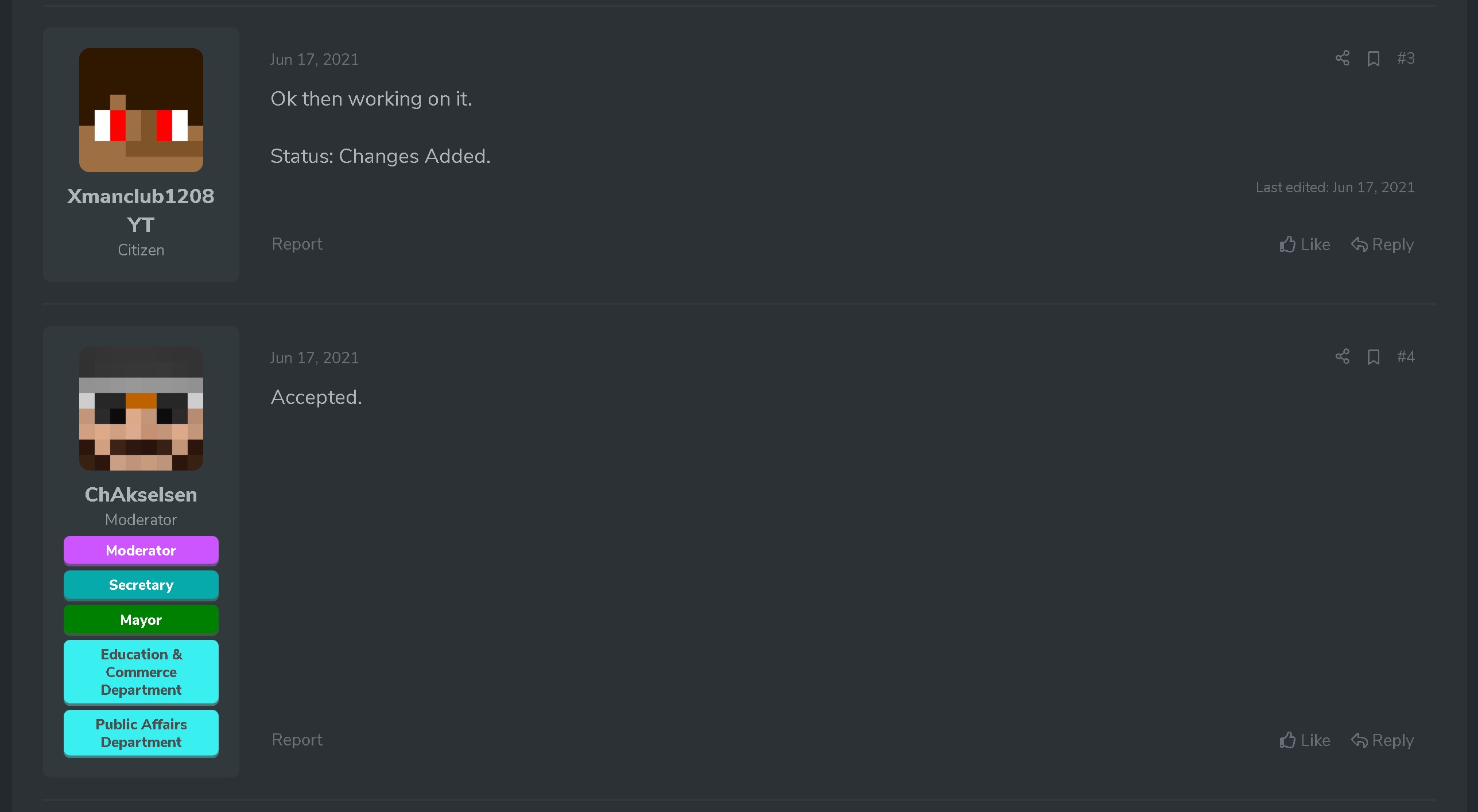1478x812 pixels.
Task: Open the #4 post permalink
Action: (1406, 356)
